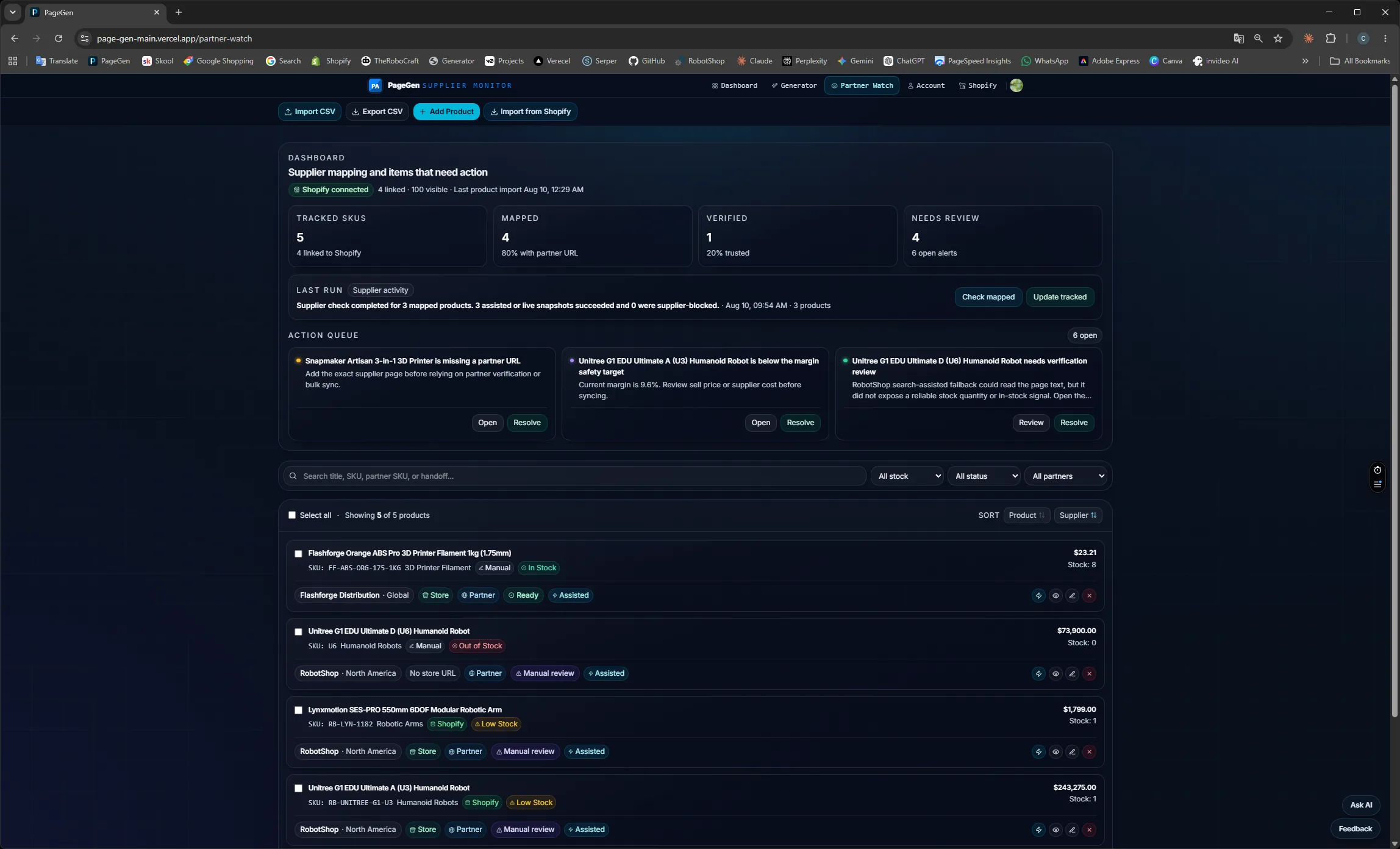Open the Claude bookmark

point(754,61)
